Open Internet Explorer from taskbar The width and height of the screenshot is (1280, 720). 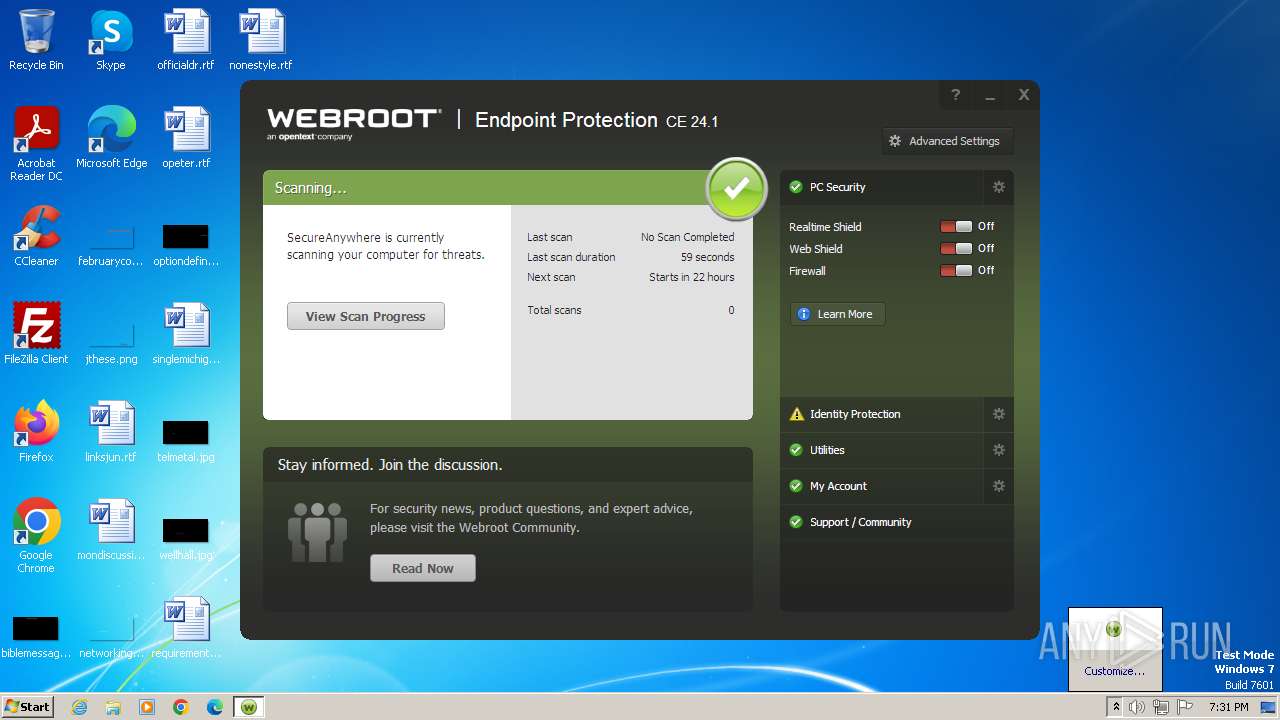point(79,707)
